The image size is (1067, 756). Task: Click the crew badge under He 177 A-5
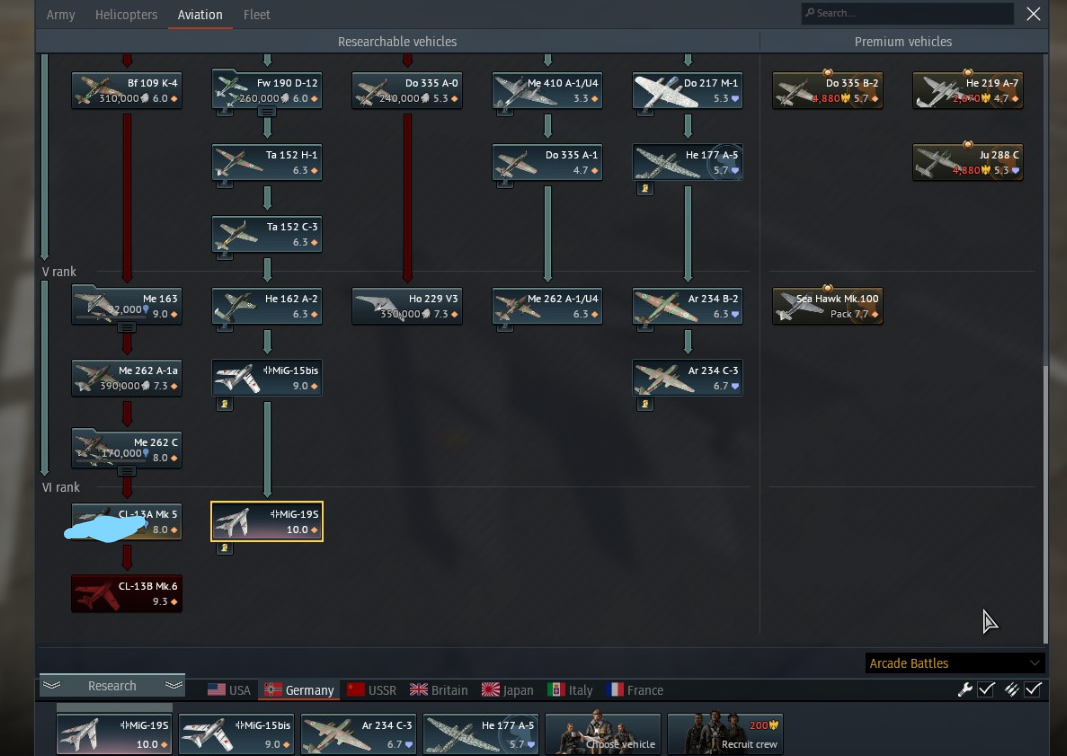[x=645, y=188]
